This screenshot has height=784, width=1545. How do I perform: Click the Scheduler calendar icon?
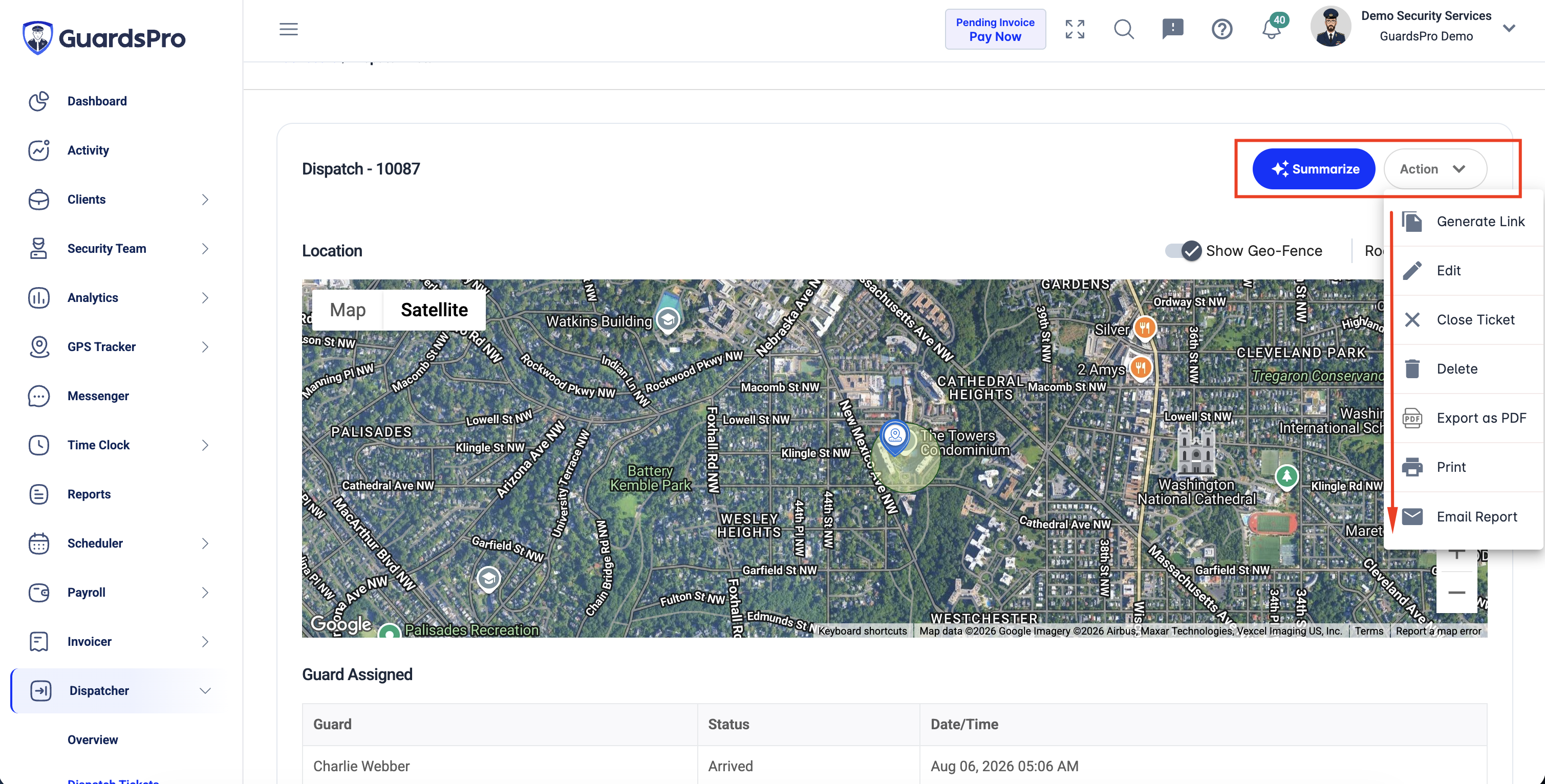click(39, 543)
